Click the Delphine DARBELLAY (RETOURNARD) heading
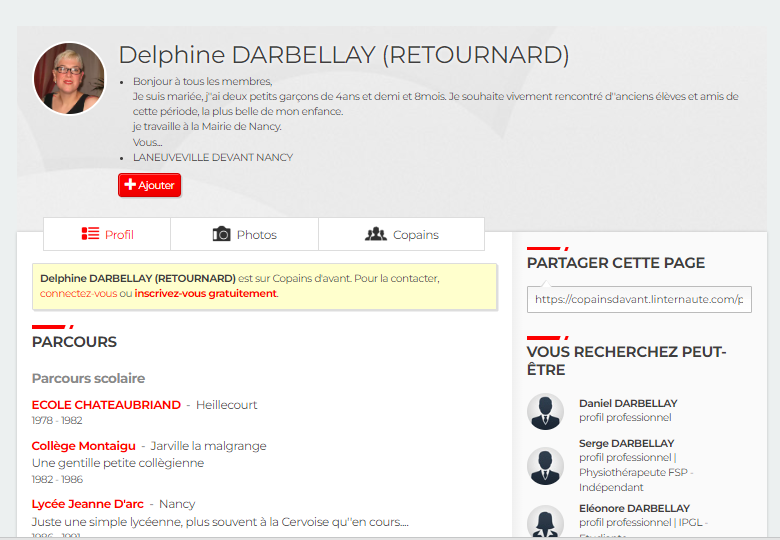The image size is (780, 540). (x=344, y=55)
